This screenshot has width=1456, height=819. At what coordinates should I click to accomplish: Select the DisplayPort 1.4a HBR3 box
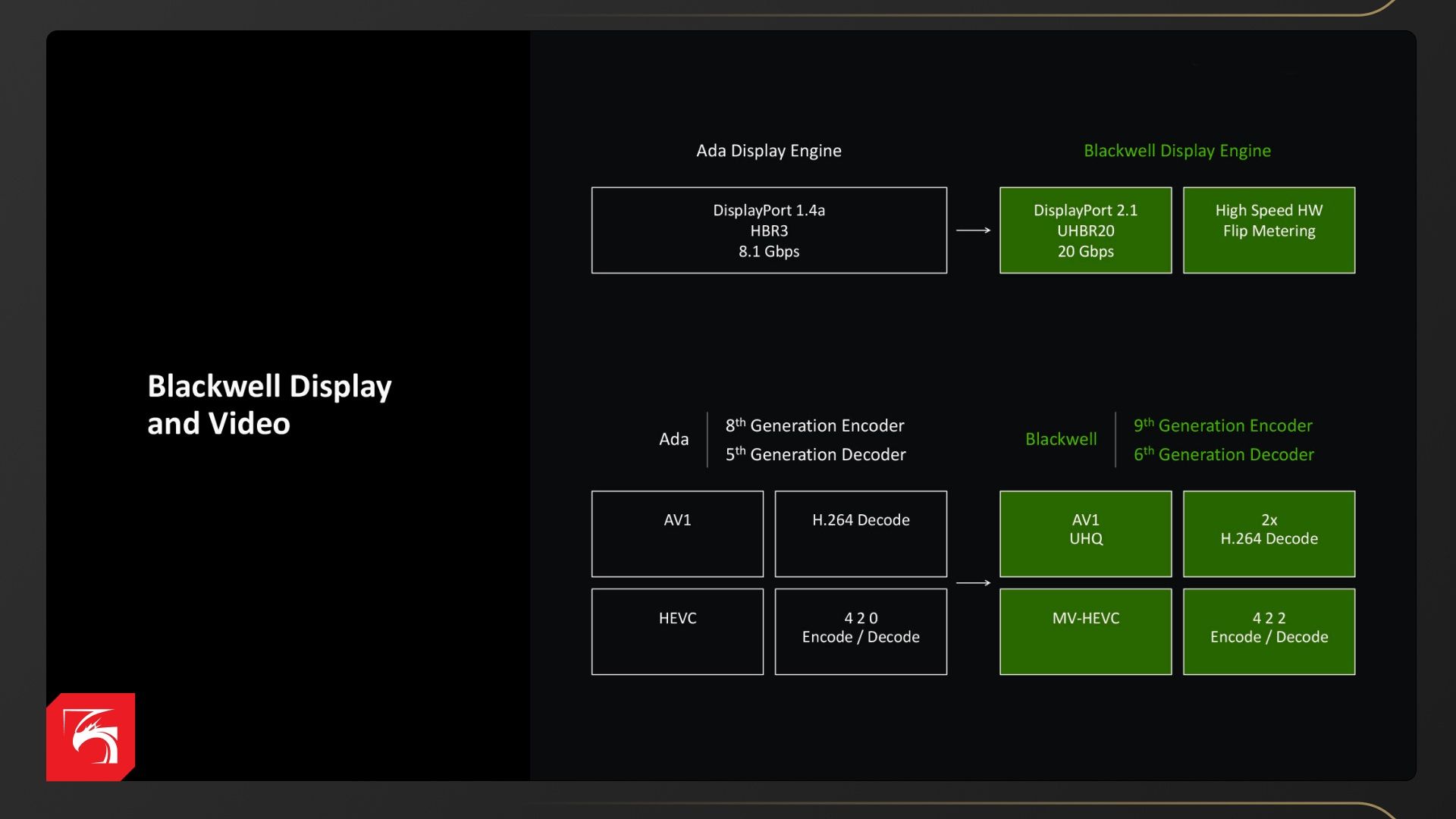[769, 231]
